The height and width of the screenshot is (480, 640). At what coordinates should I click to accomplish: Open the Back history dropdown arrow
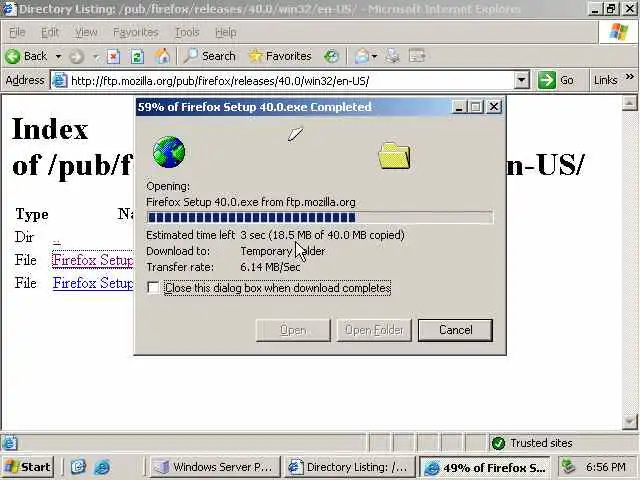tap(58, 56)
